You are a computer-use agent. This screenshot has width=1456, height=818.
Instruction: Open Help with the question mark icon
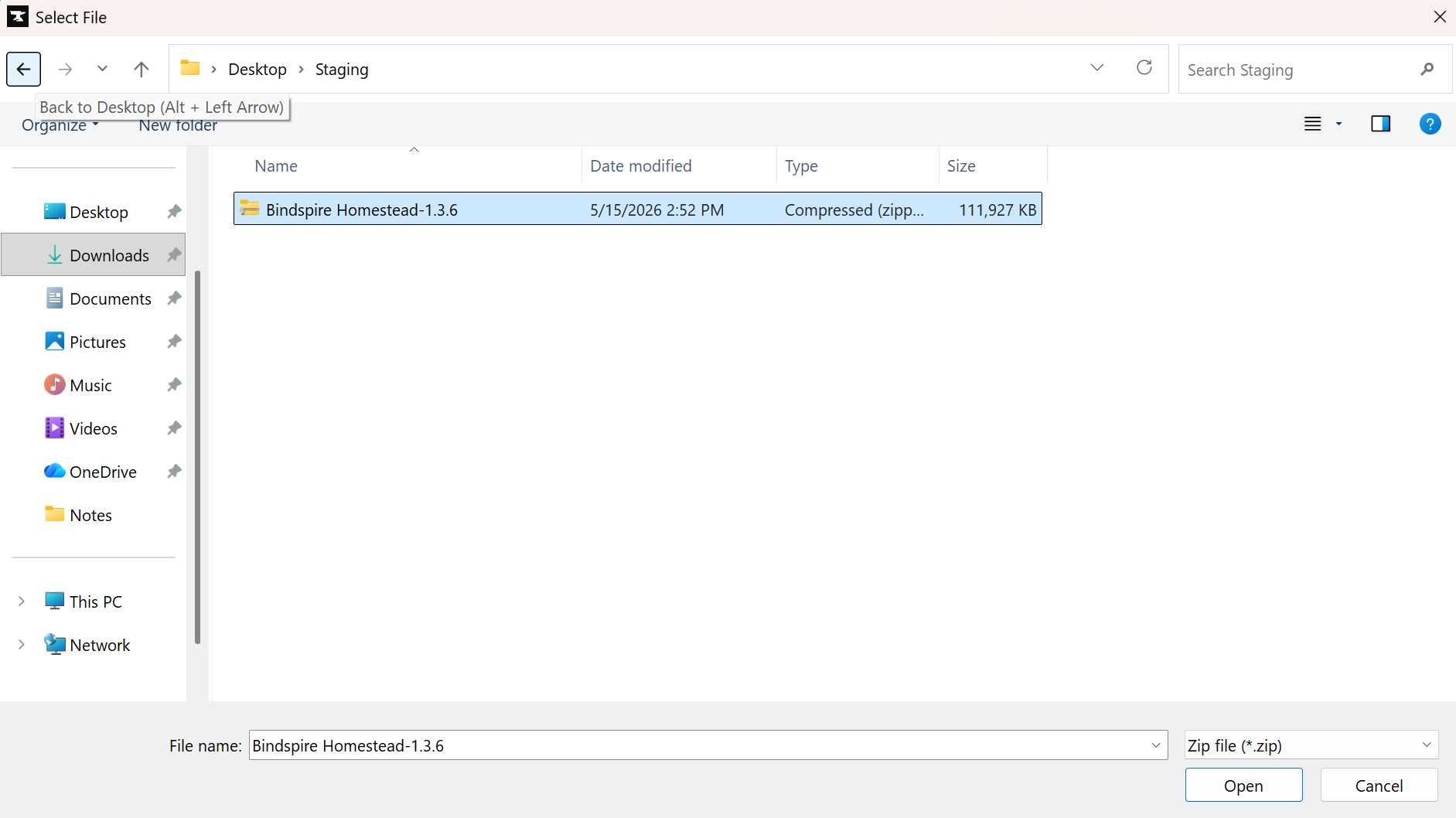point(1430,124)
